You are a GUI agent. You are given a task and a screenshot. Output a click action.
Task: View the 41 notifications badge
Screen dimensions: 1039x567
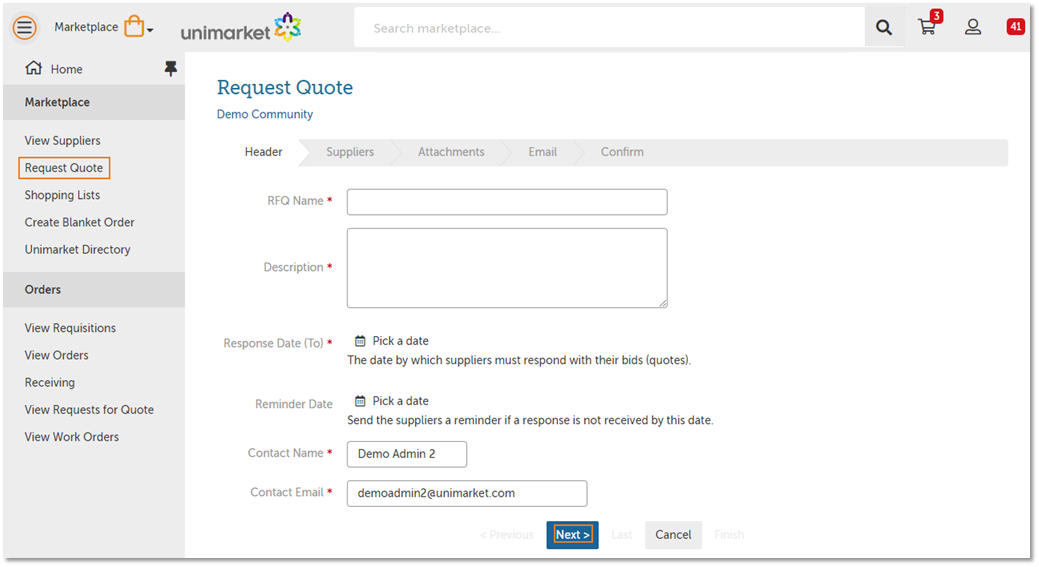point(1016,27)
